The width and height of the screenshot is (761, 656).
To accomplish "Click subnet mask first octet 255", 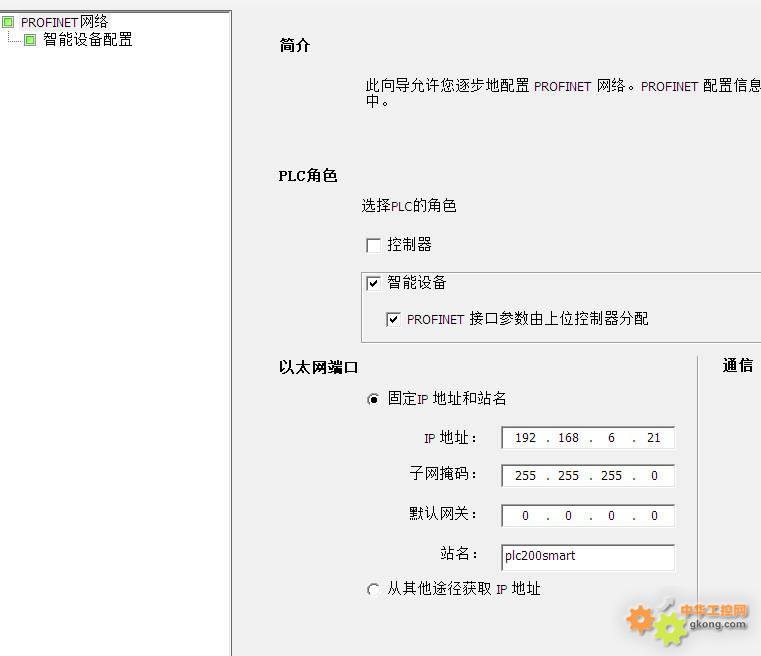I will click(x=526, y=476).
